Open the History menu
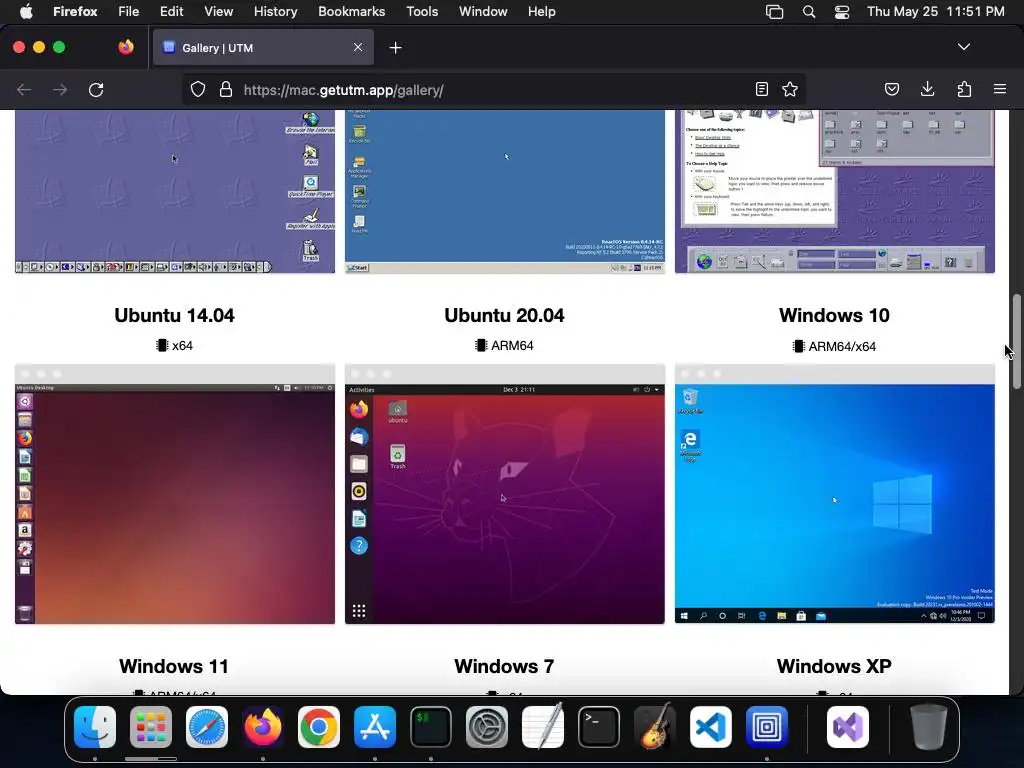Screen dimensions: 1024x768 point(276,12)
